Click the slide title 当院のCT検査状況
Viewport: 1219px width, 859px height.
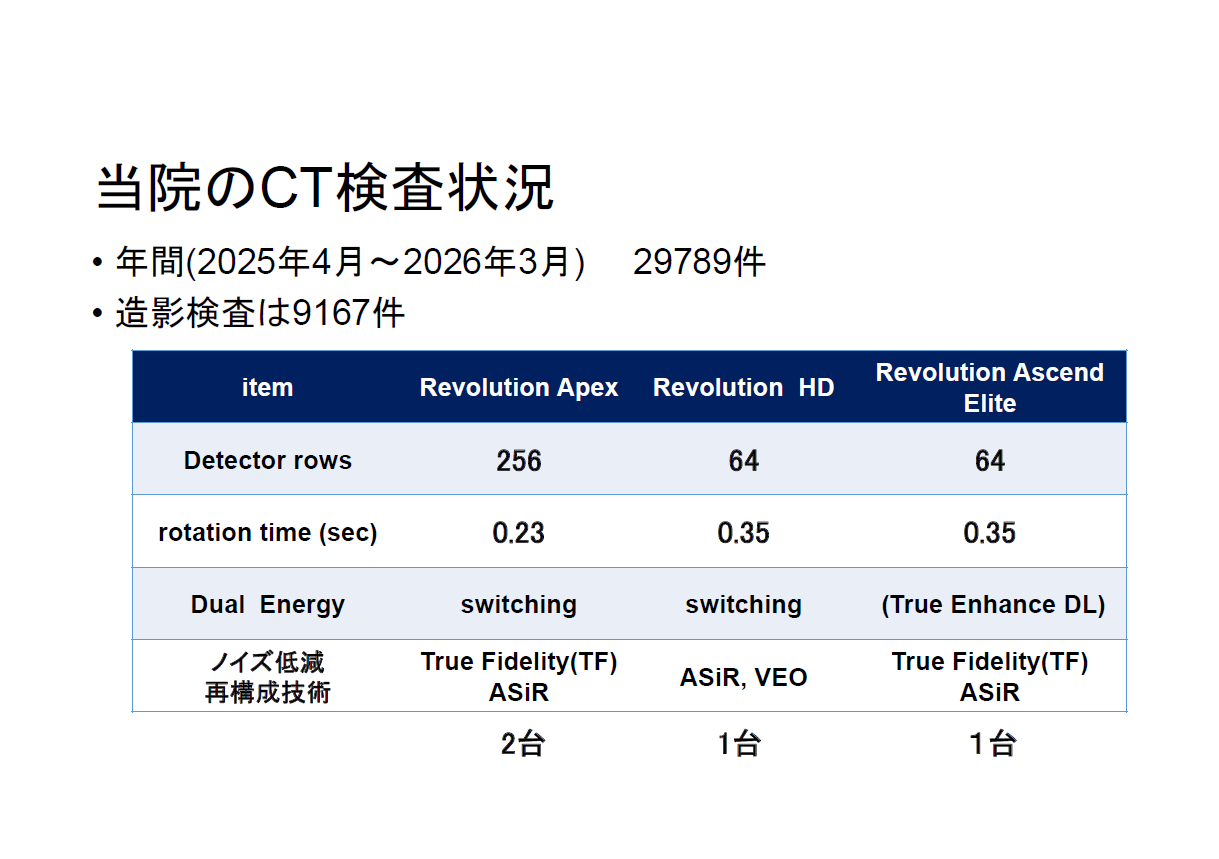[325, 188]
